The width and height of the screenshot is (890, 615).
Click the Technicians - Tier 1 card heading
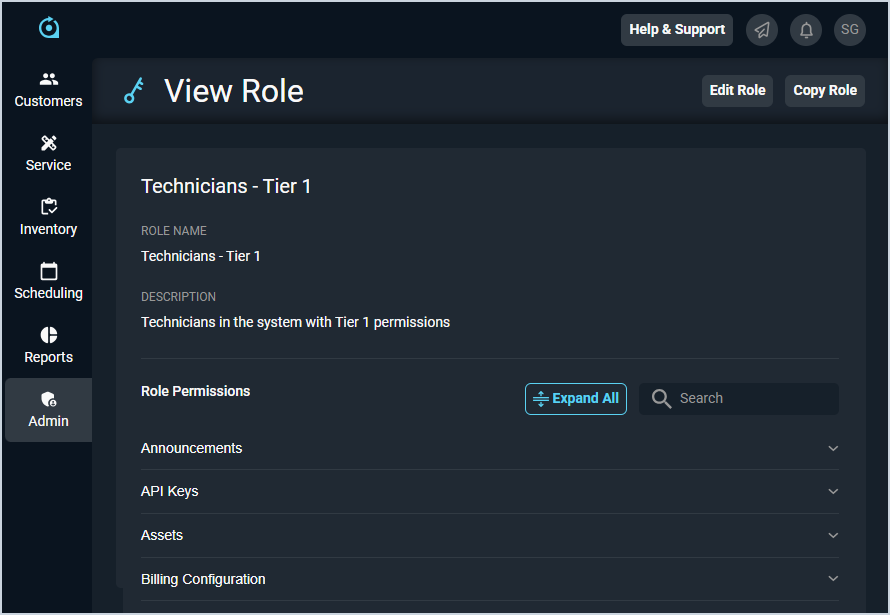tap(225, 187)
